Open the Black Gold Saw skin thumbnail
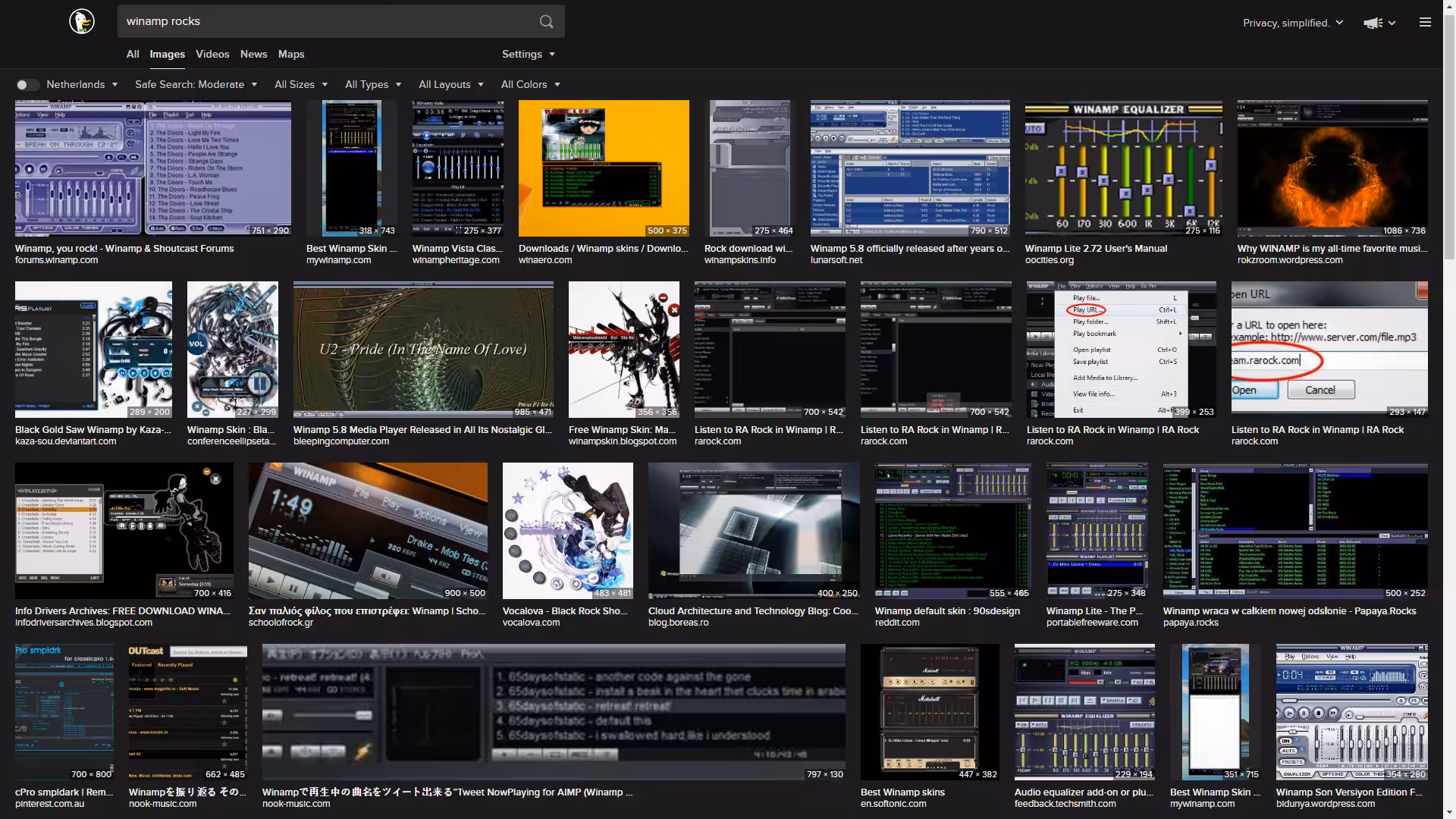The width and height of the screenshot is (1456, 819). point(93,350)
